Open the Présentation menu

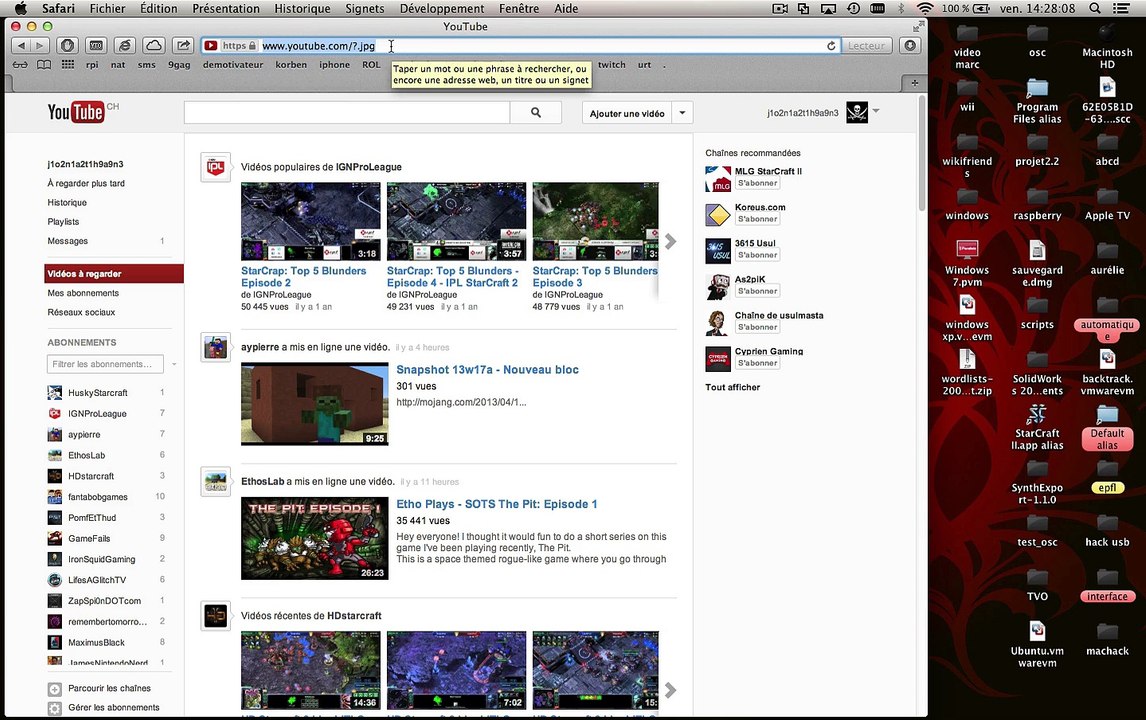pyautogui.click(x=226, y=8)
